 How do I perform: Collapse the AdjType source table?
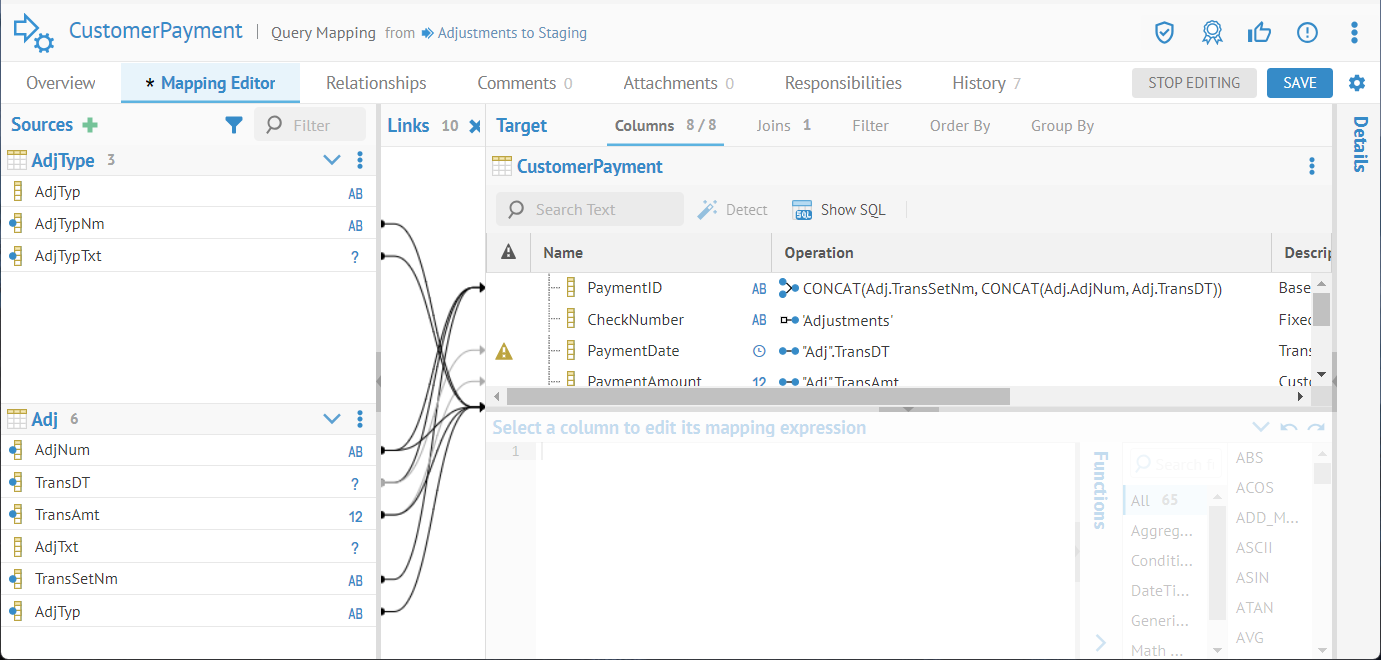pyautogui.click(x=332, y=160)
